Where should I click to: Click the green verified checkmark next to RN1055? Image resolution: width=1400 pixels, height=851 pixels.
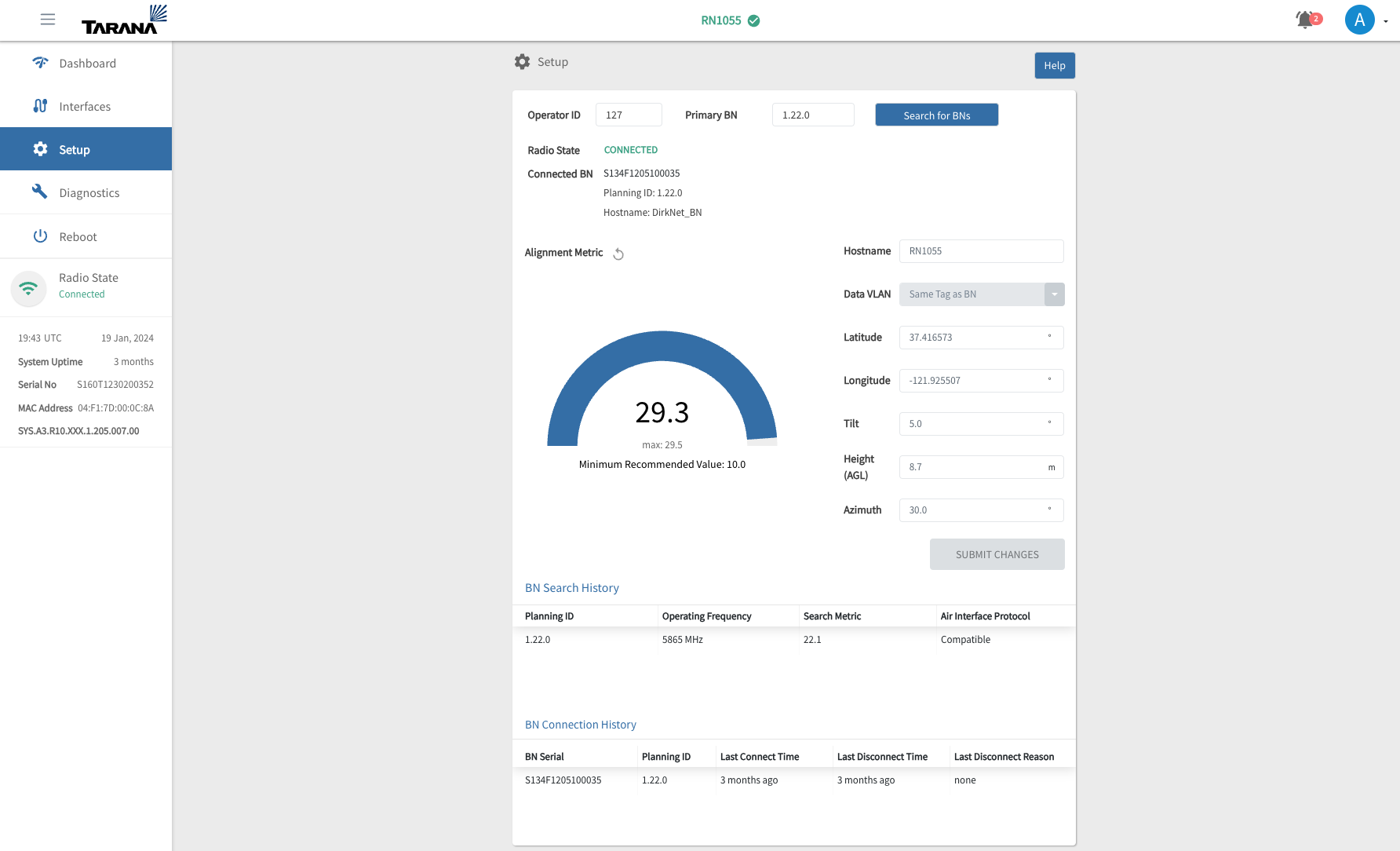point(754,20)
